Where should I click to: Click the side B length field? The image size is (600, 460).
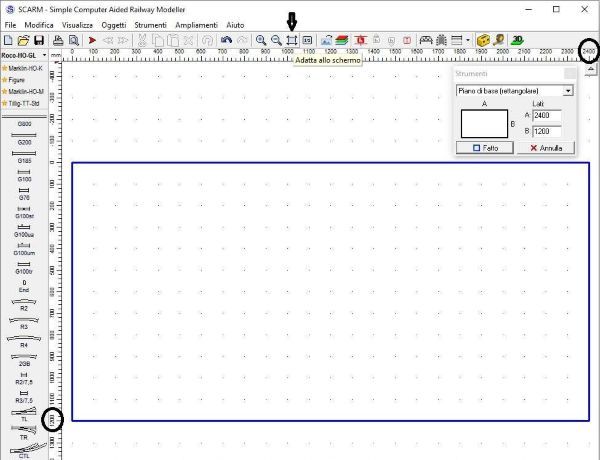click(x=547, y=131)
